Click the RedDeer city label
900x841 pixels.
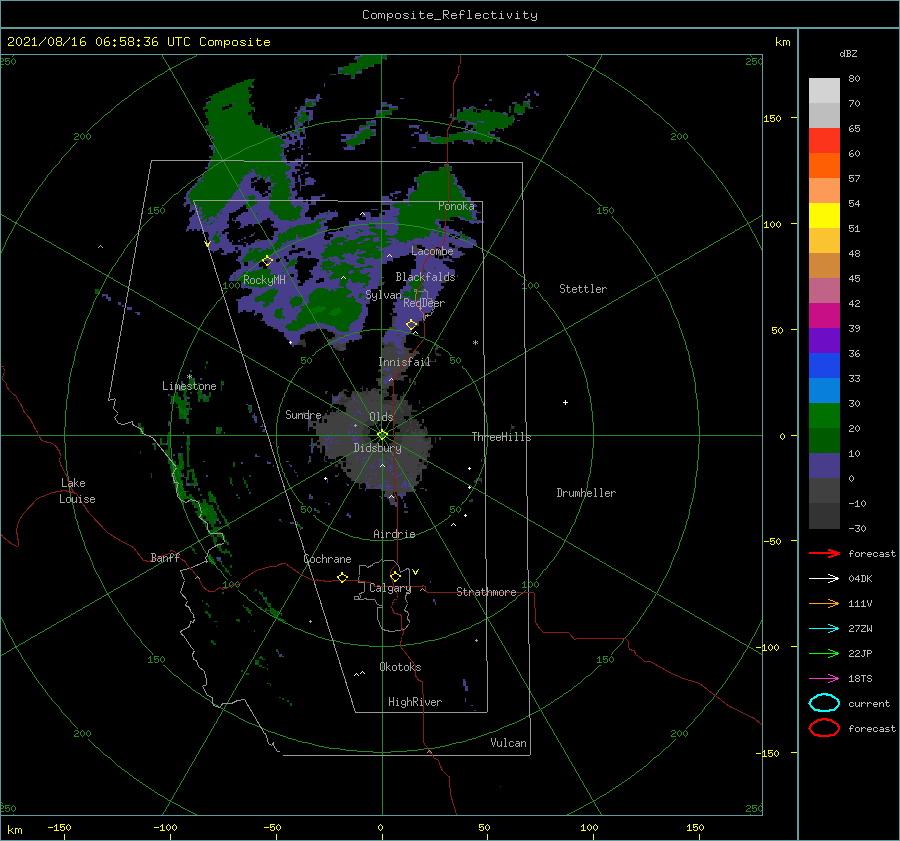424,303
